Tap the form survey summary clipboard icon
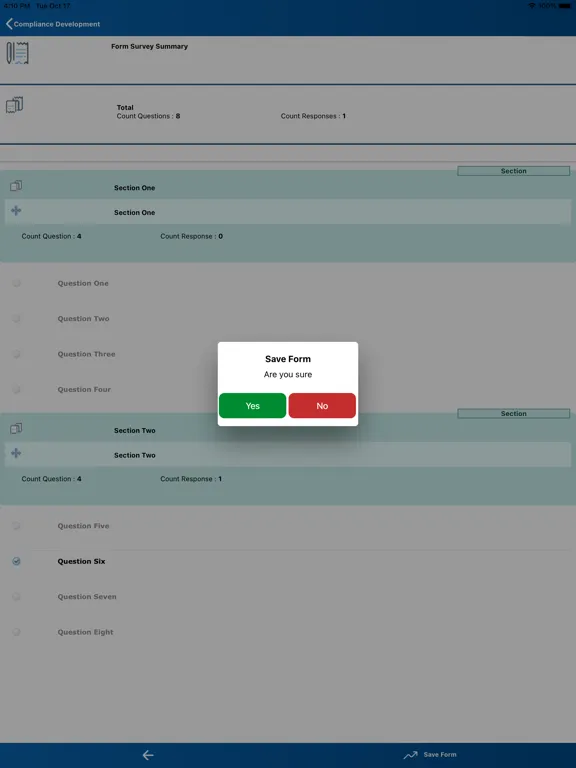 pyautogui.click(x=18, y=53)
